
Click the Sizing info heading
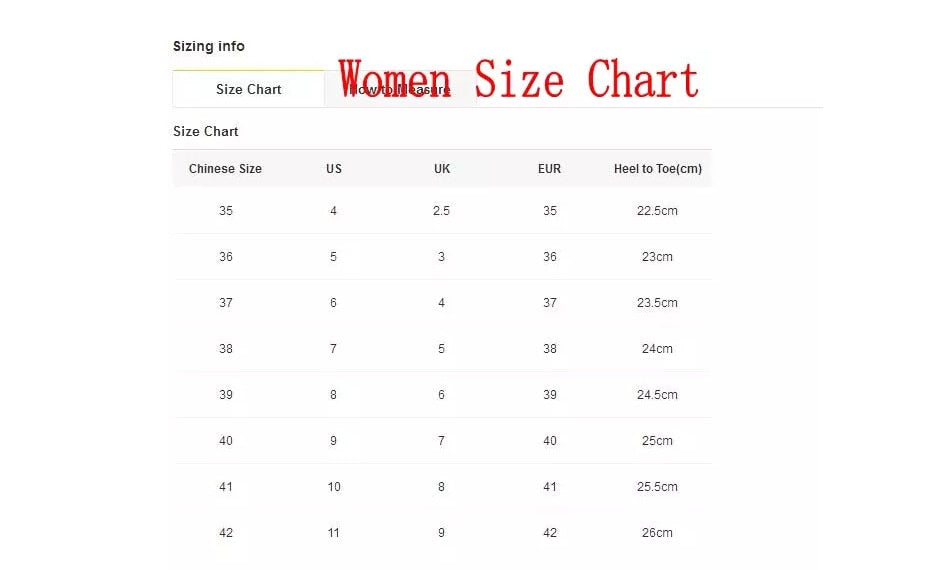(209, 46)
